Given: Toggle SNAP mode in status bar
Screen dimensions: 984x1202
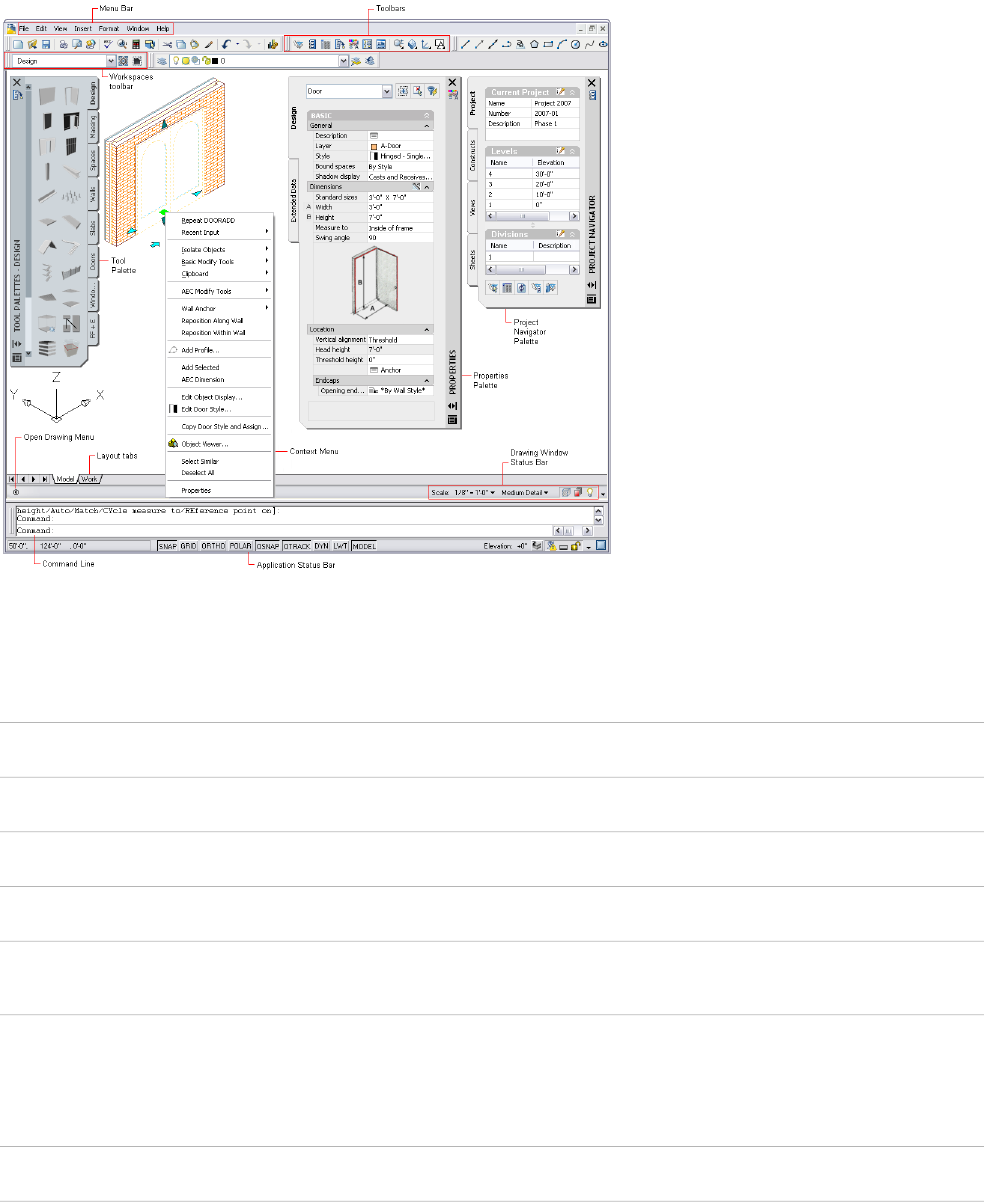Looking at the screenshot, I should tap(167, 547).
